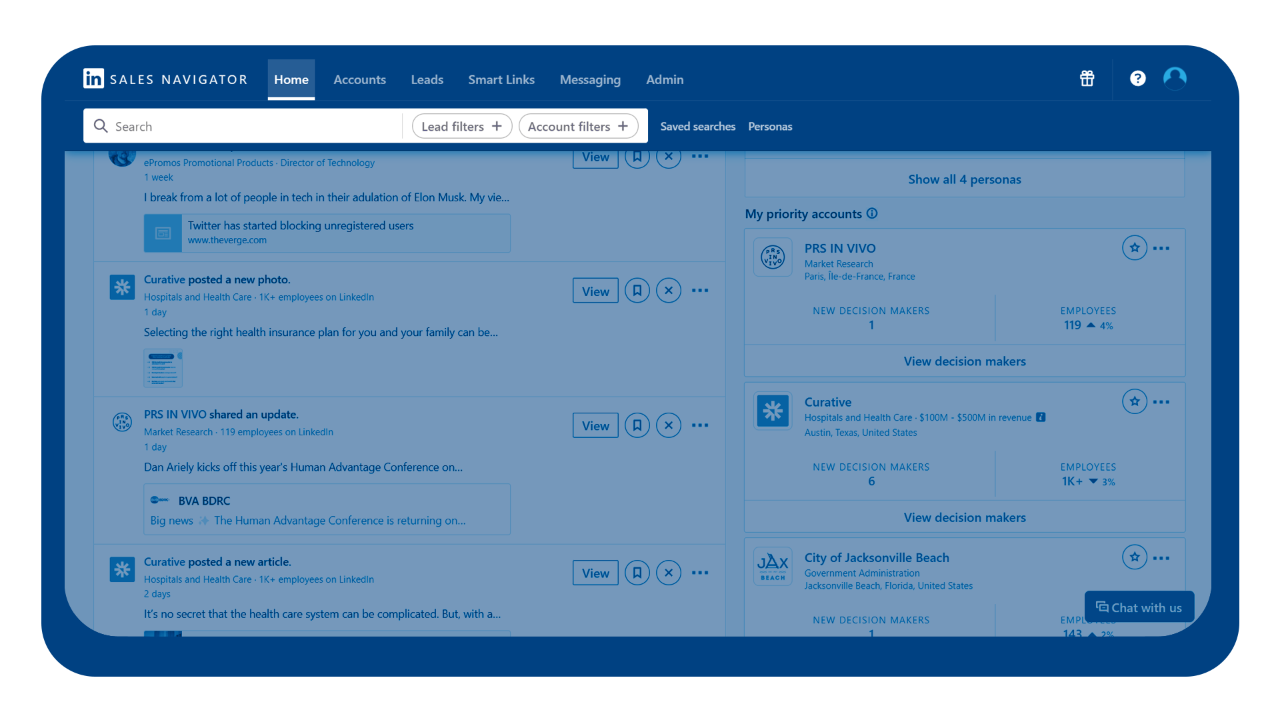Click PRS IN VIVO logo on shared update
Screen dimensions: 1277x719
[x=122, y=422]
